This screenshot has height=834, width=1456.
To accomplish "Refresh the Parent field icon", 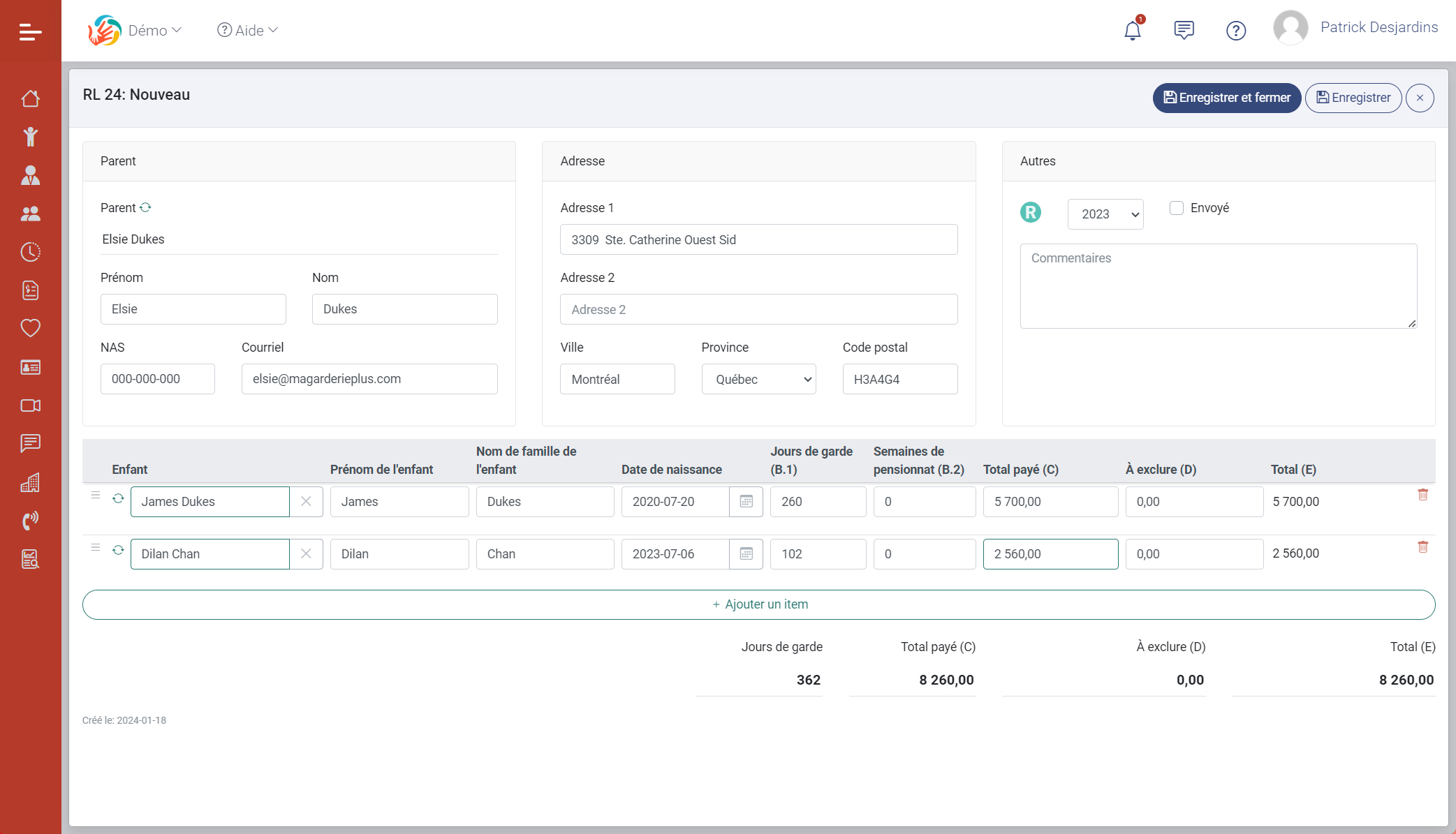I will (x=145, y=207).
